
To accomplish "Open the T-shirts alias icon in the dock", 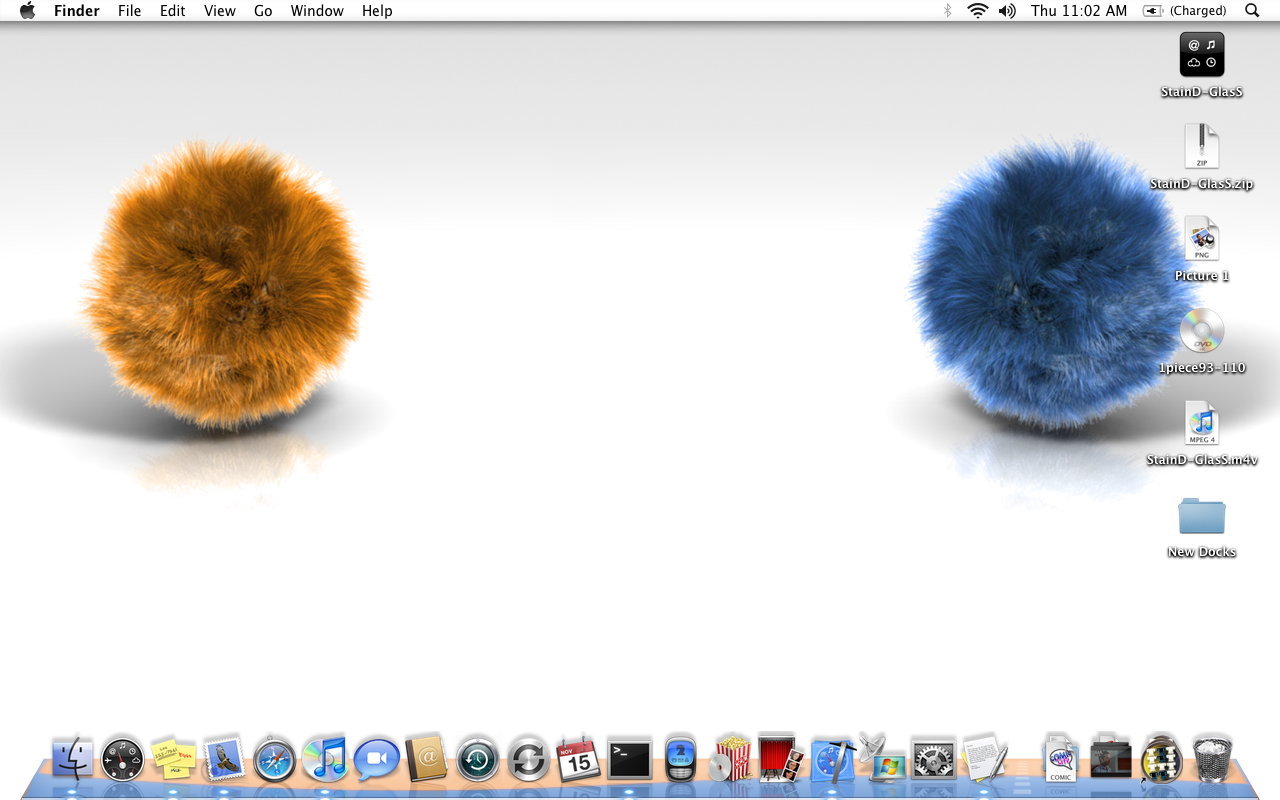I will [1162, 758].
